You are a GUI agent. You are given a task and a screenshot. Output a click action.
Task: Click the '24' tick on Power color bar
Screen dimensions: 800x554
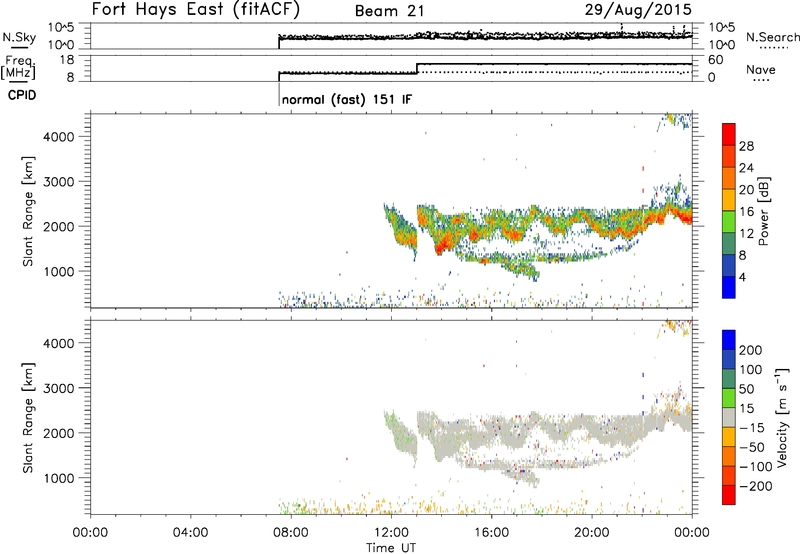746,168
